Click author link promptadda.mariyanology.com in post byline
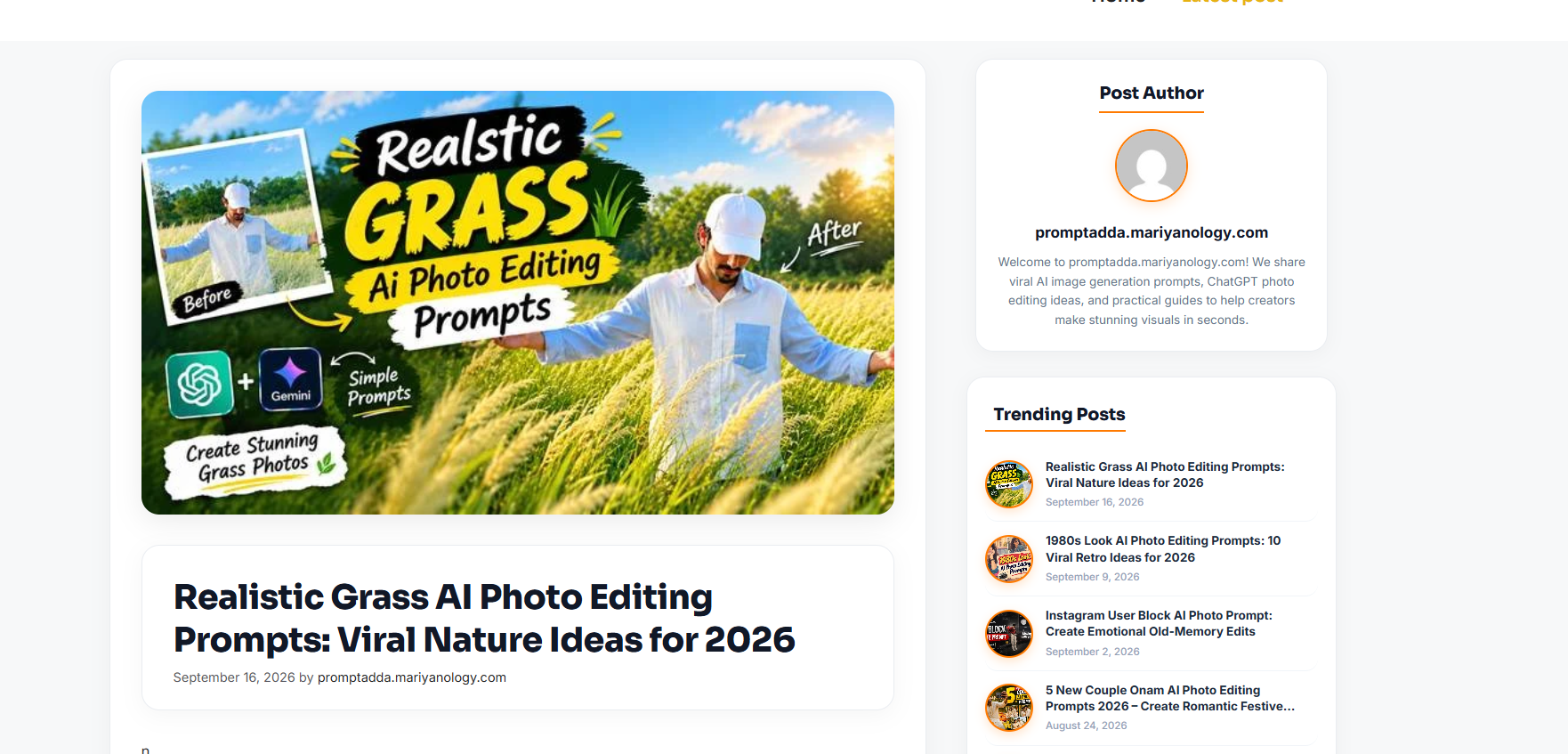The height and width of the screenshot is (754, 1568). coord(412,677)
